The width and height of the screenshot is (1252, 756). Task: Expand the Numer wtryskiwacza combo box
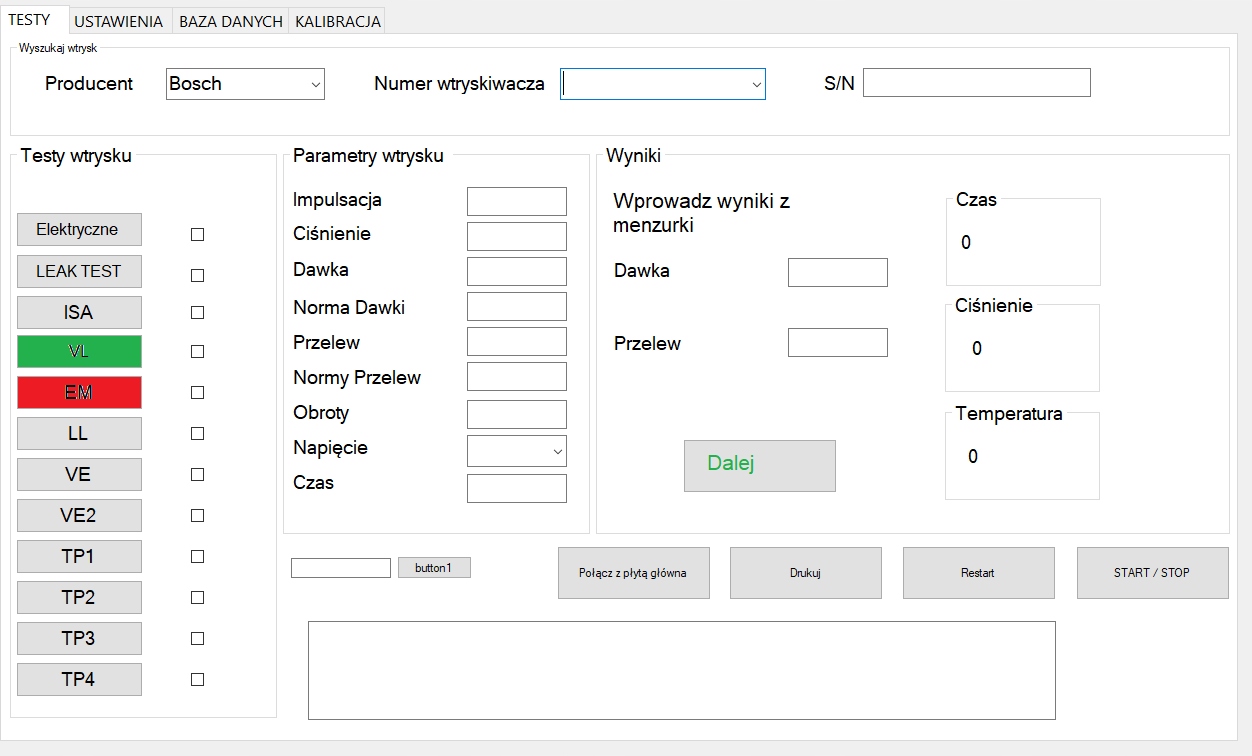click(756, 85)
